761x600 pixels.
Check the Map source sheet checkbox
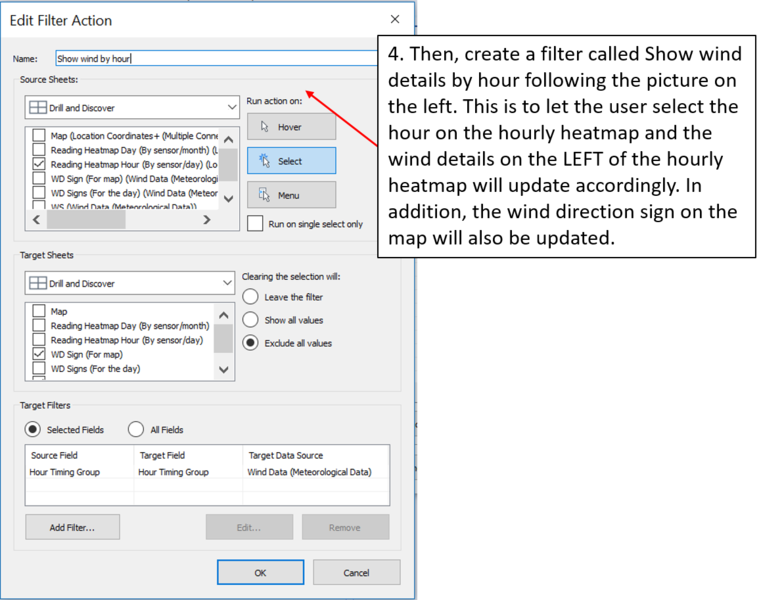(x=39, y=135)
